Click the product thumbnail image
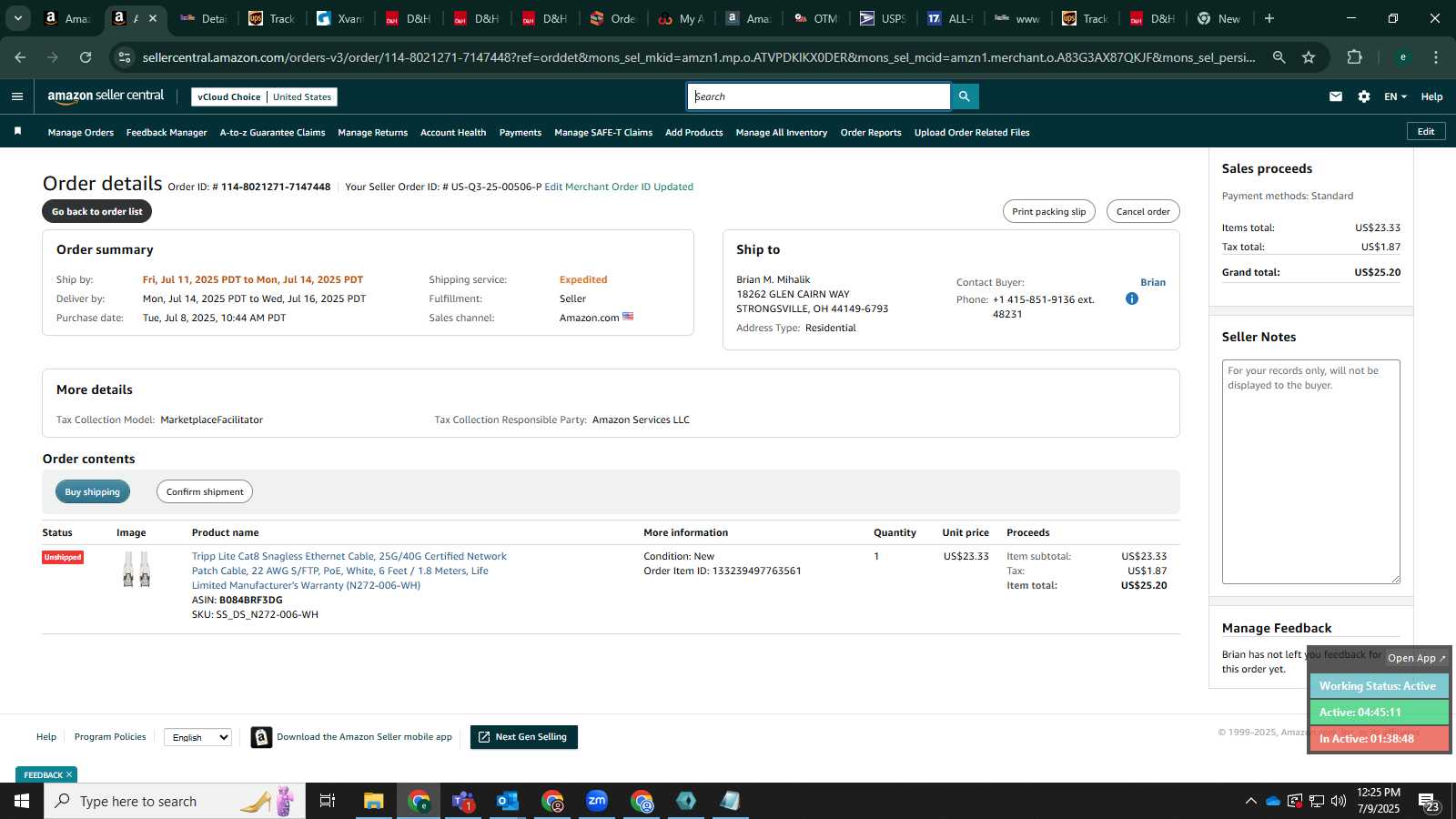Image resolution: width=1456 pixels, height=819 pixels. tap(136, 570)
